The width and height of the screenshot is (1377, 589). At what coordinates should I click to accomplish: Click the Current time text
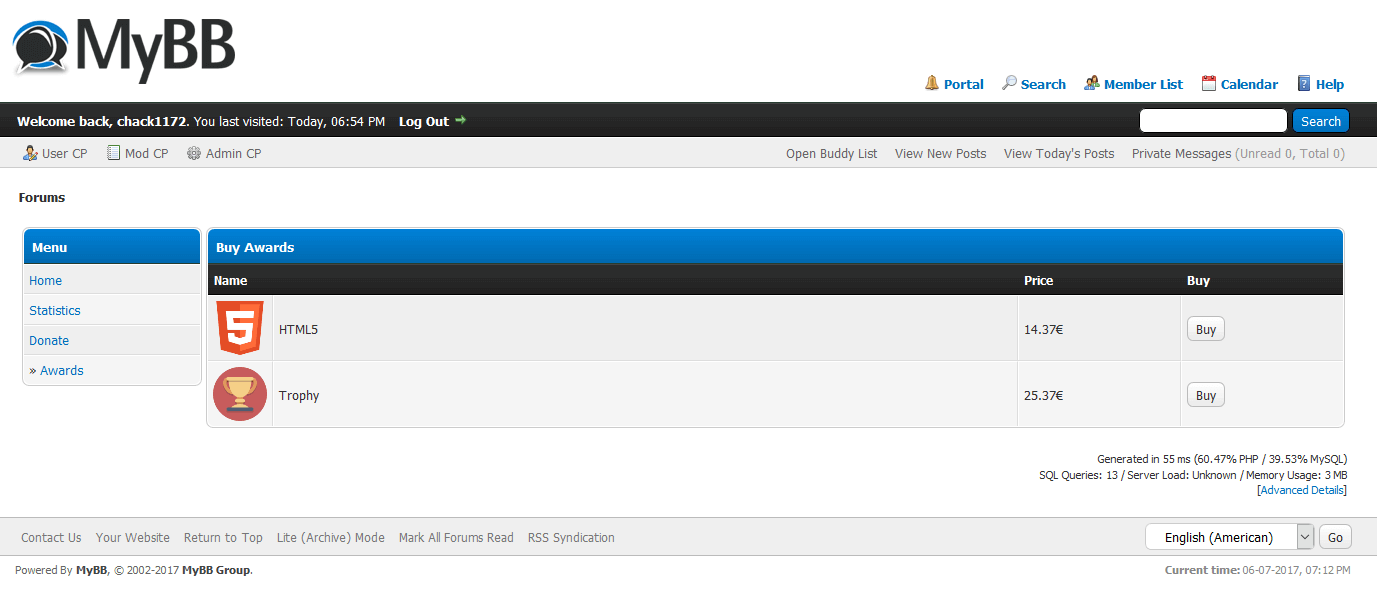(x=1257, y=570)
